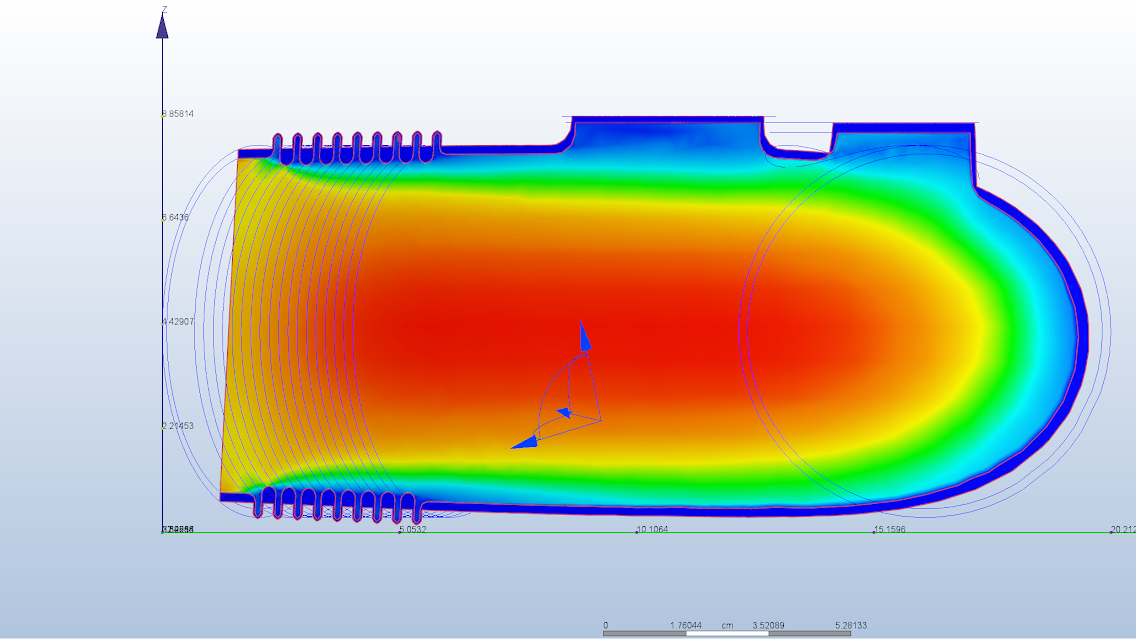The width and height of the screenshot is (1136, 639).
Task: Click the smaller right port on top wall
Action: pyautogui.click(x=902, y=137)
